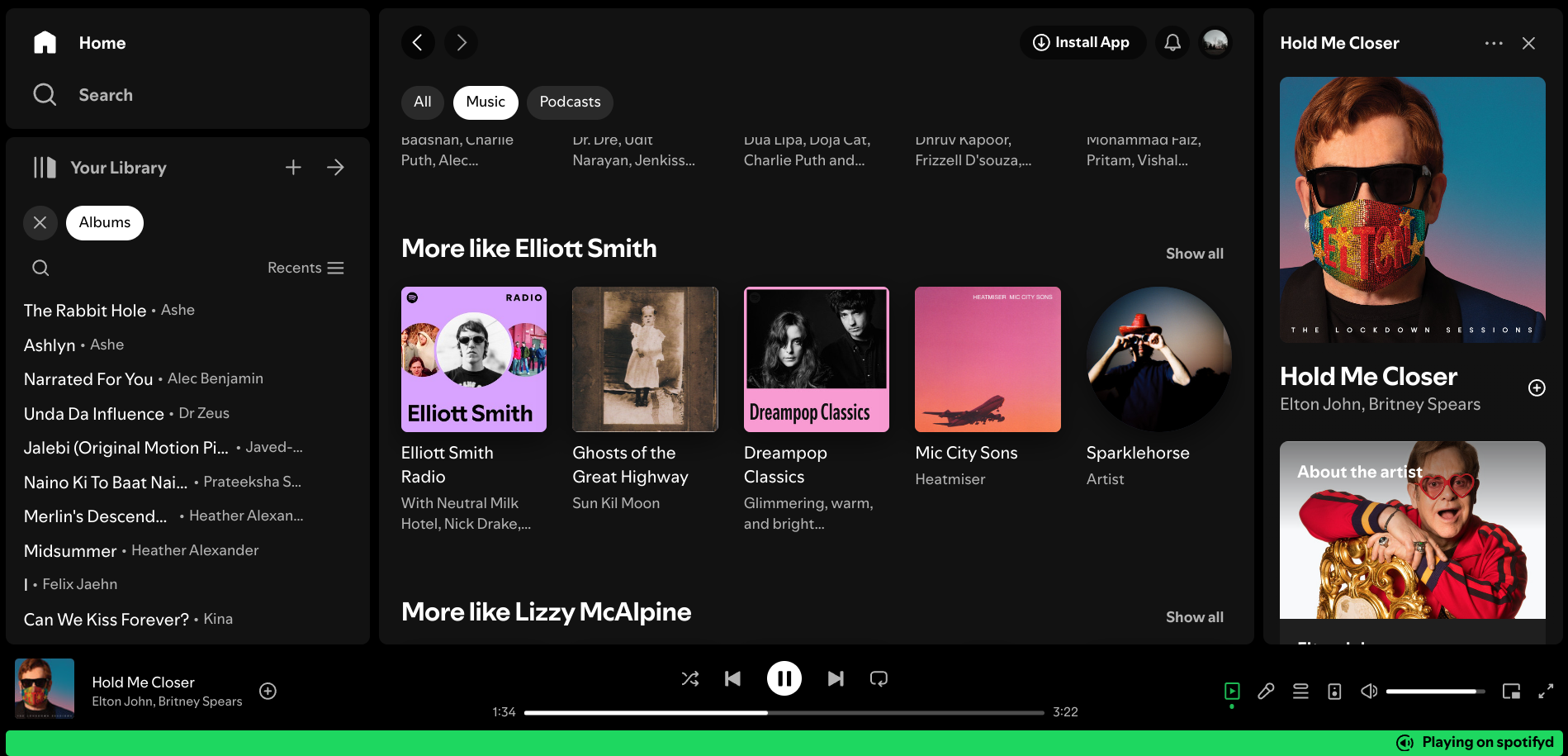
Task: Open Narrated For You by Alec Benjamin
Action: click(188, 379)
